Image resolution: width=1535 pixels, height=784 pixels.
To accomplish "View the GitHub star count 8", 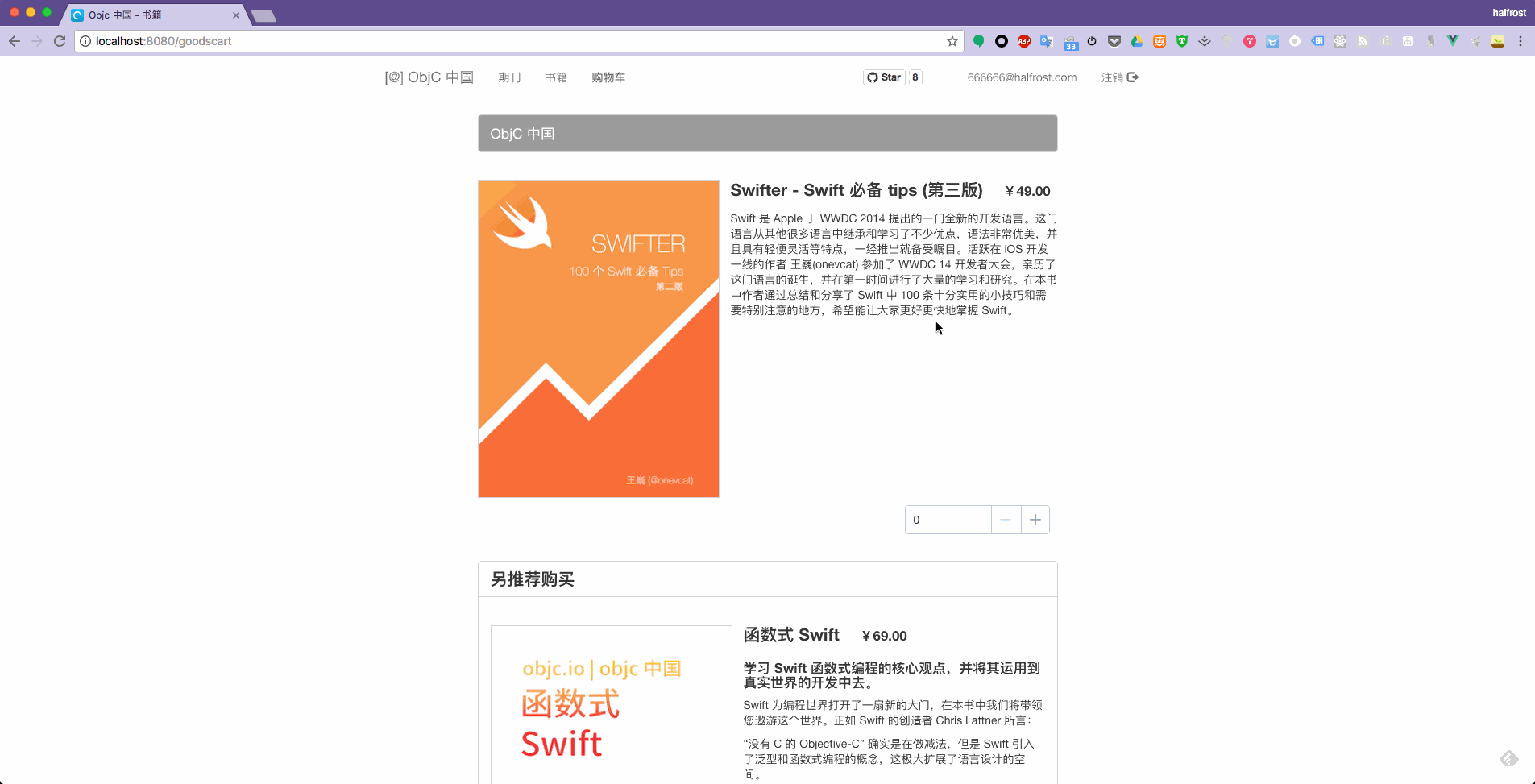I will pyautogui.click(x=915, y=77).
